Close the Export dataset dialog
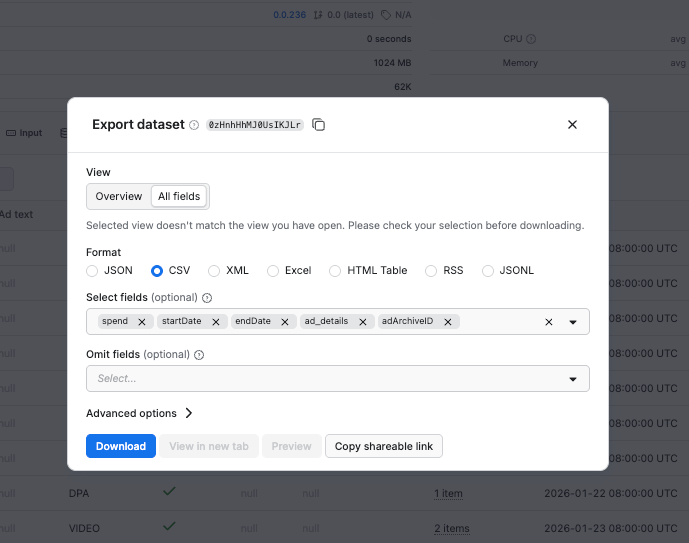 [x=572, y=125]
